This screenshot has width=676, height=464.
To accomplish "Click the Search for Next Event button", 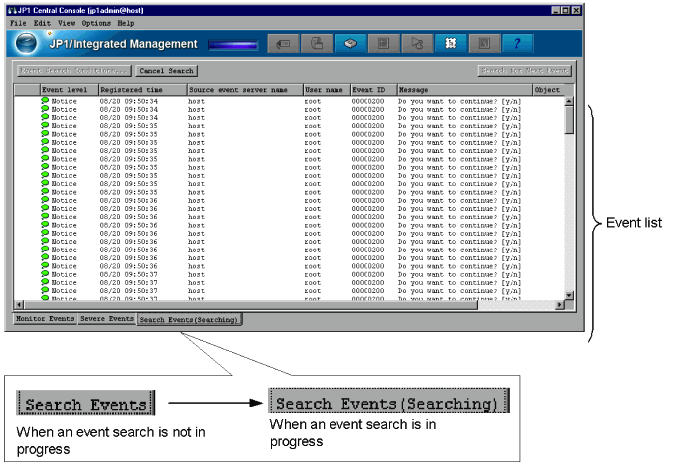I will coord(524,71).
